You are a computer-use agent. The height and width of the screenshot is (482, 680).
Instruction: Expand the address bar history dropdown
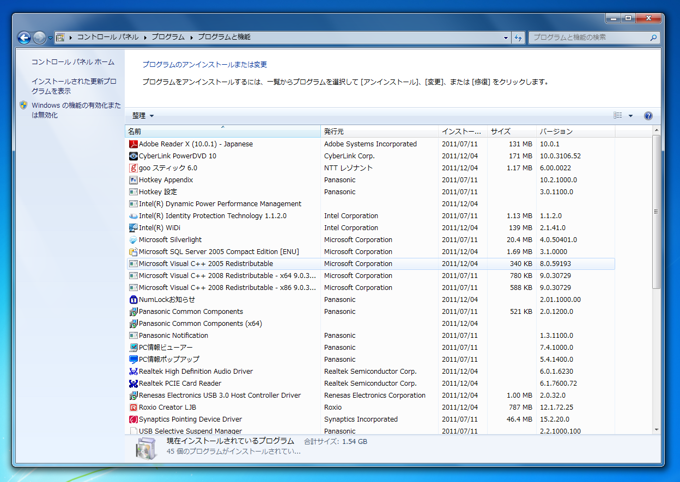coord(506,38)
